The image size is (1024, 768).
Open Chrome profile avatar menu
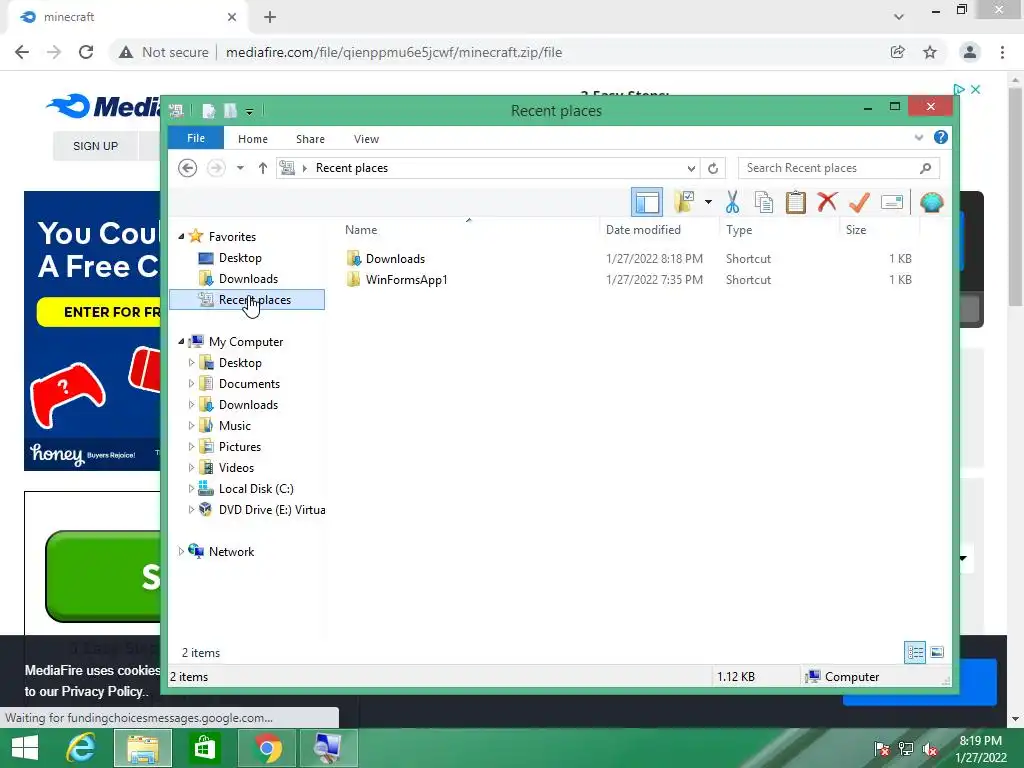click(x=970, y=52)
